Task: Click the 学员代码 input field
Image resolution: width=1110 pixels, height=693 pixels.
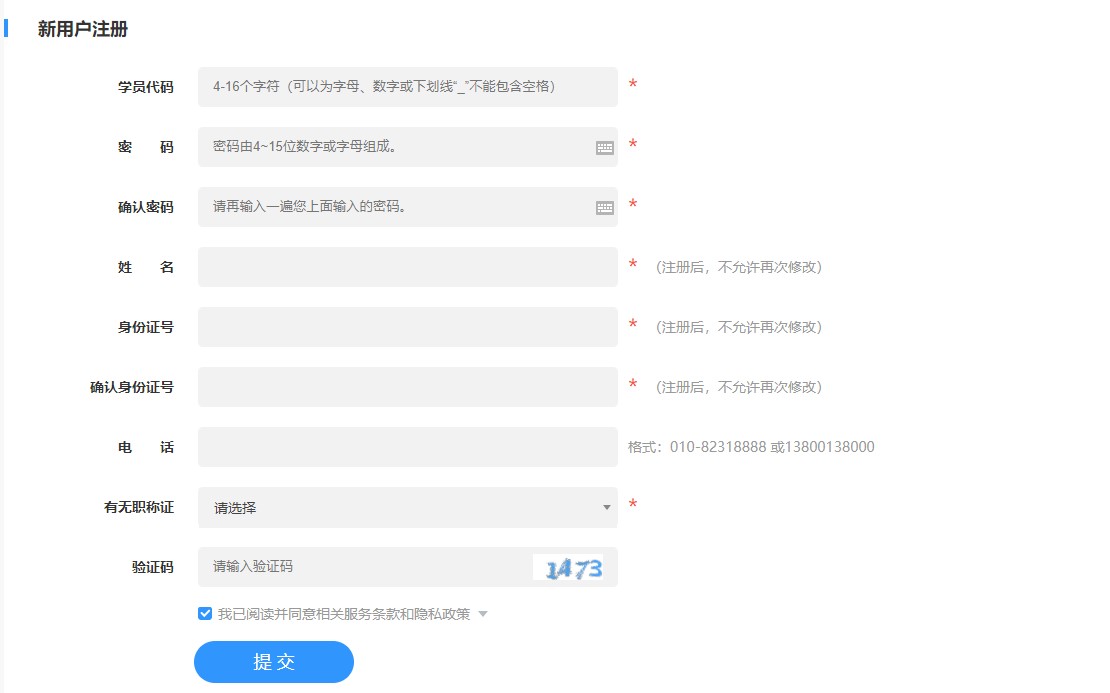Action: pos(400,87)
